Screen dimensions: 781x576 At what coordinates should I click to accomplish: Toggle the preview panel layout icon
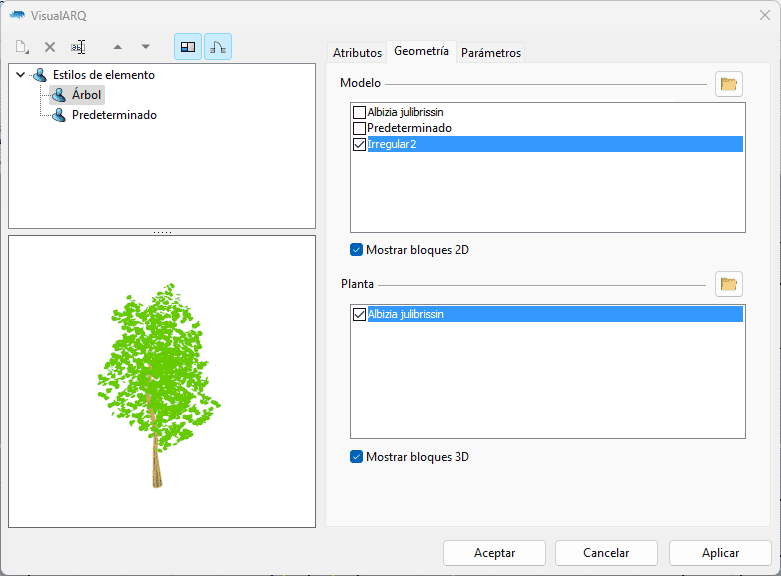[x=188, y=47]
